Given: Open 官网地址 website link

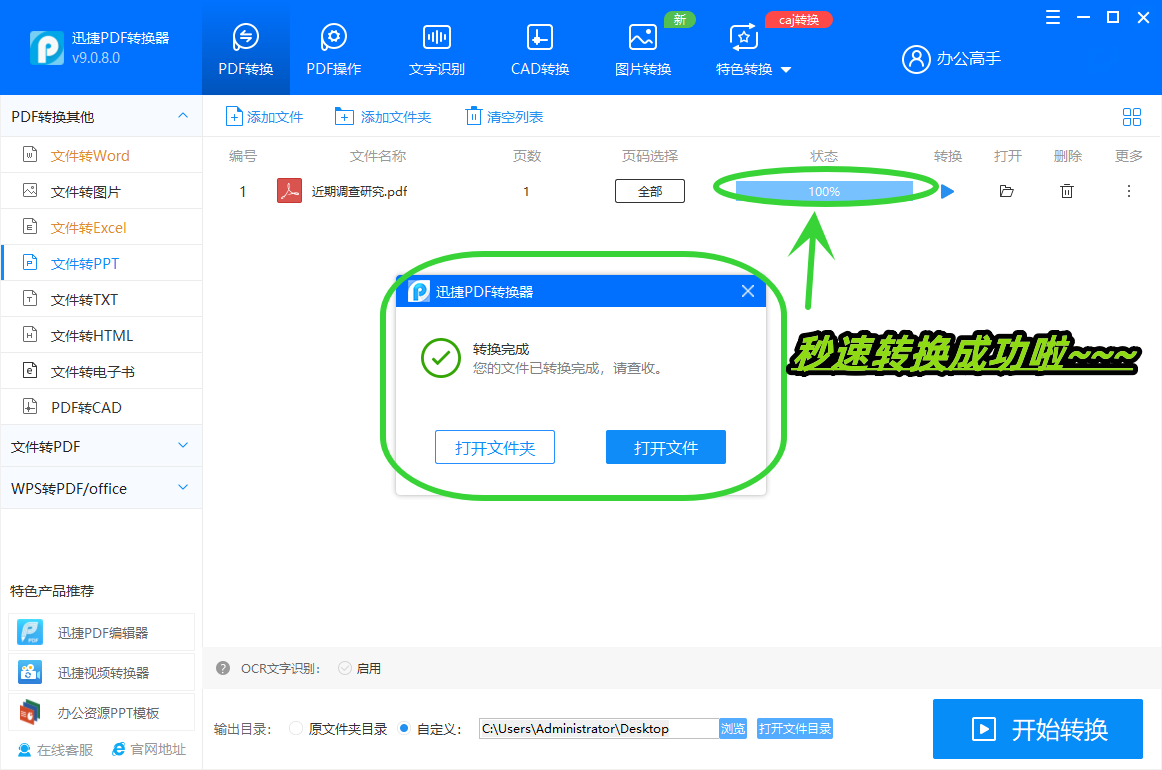Looking at the screenshot, I should 149,749.
